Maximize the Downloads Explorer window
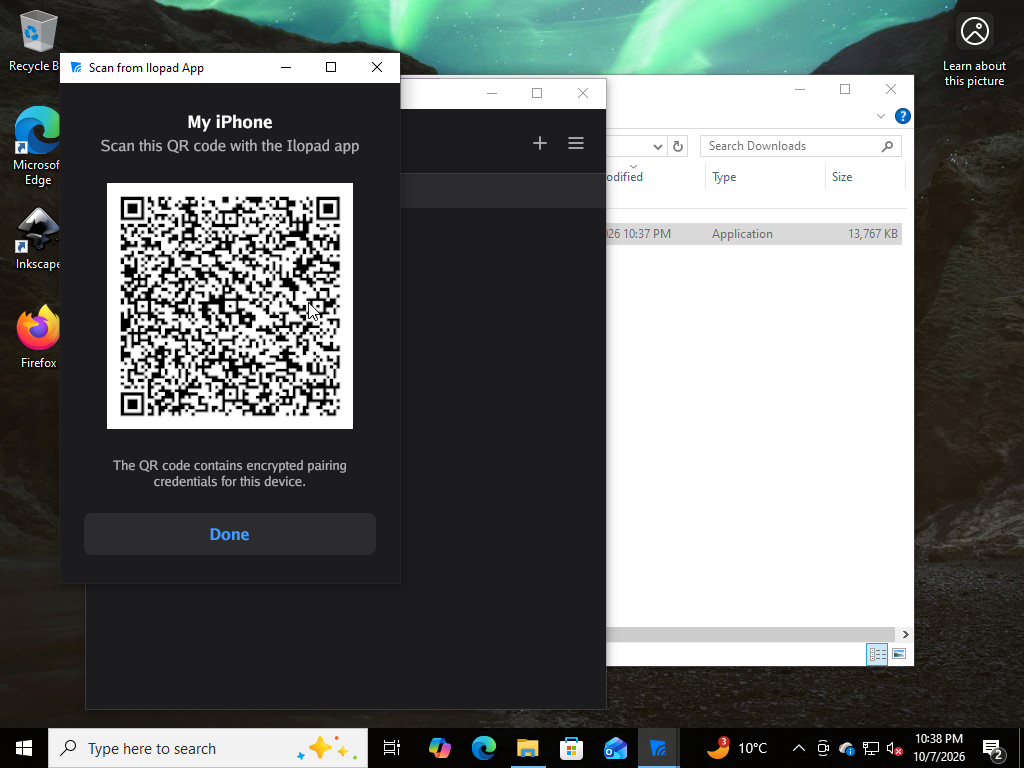This screenshot has width=1024, height=768. [844, 89]
